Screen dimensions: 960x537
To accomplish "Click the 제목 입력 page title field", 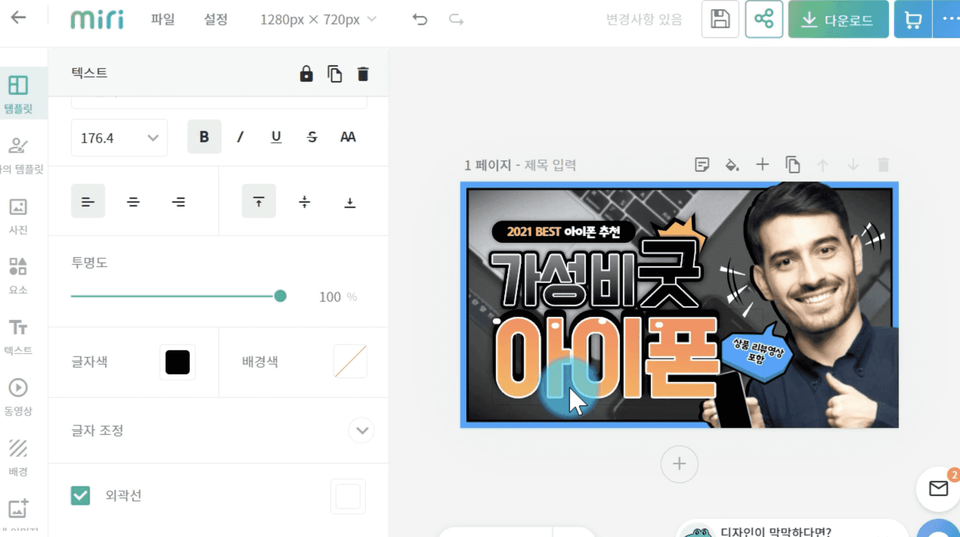I will tap(550, 165).
